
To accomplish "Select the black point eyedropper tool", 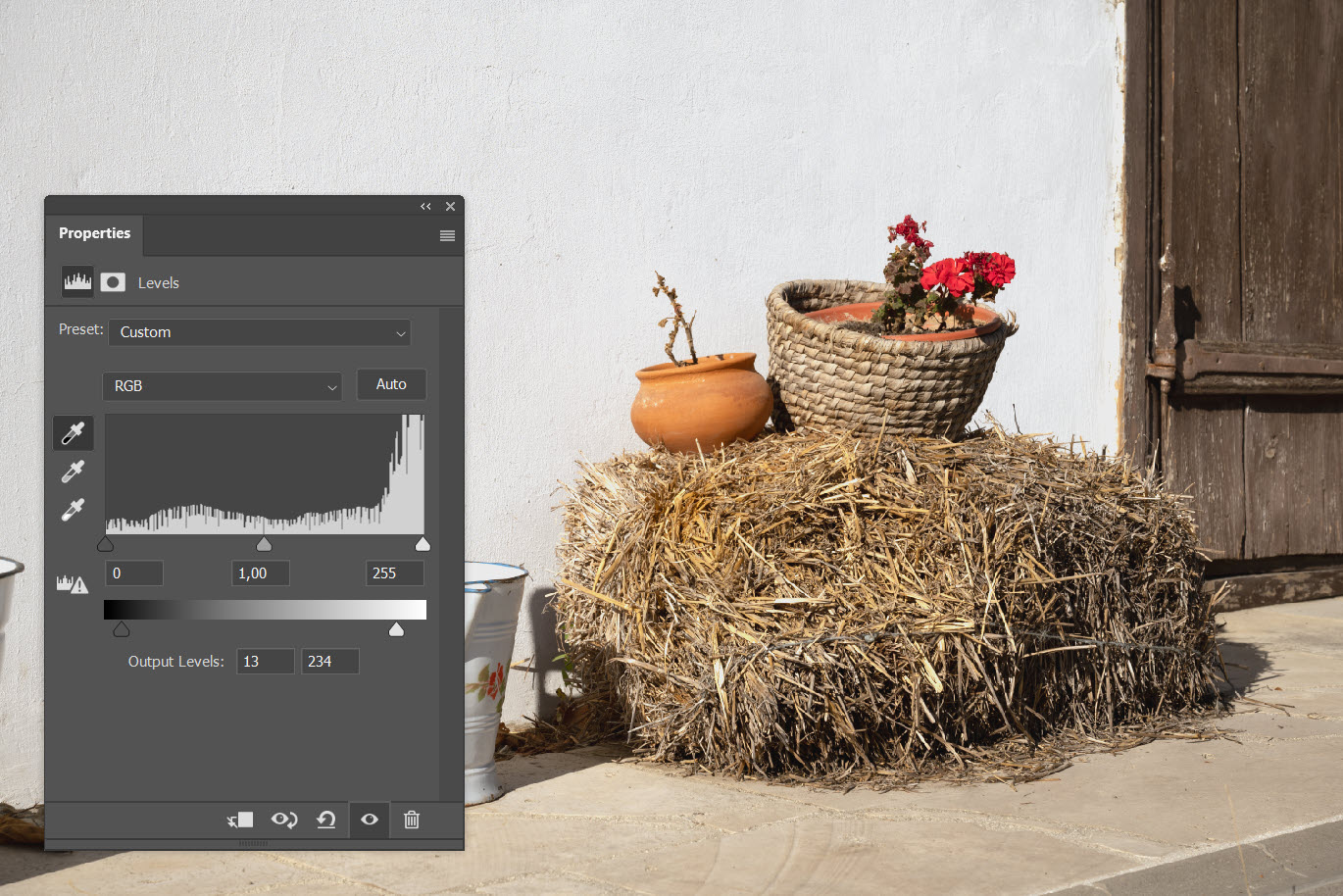I will point(73,432).
